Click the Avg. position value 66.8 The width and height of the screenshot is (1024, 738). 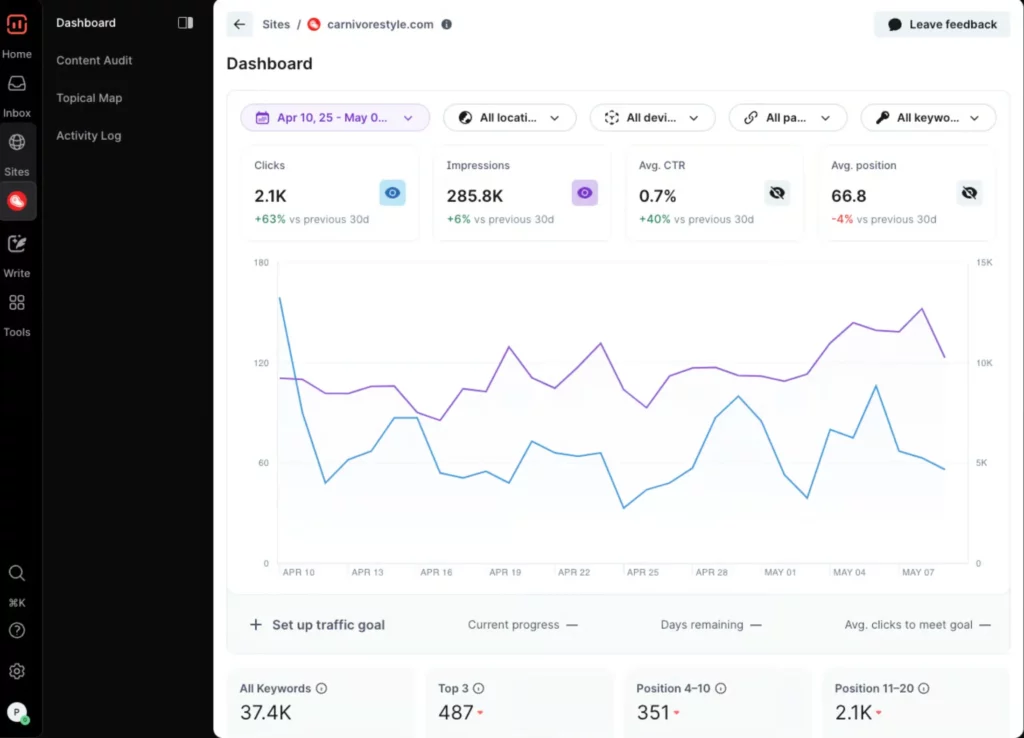(848, 196)
